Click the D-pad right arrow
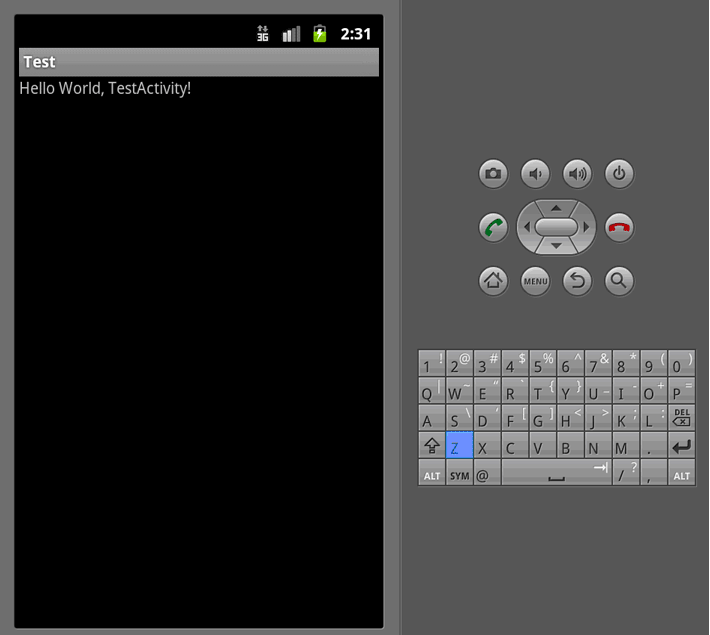The width and height of the screenshot is (710, 635). [x=586, y=227]
